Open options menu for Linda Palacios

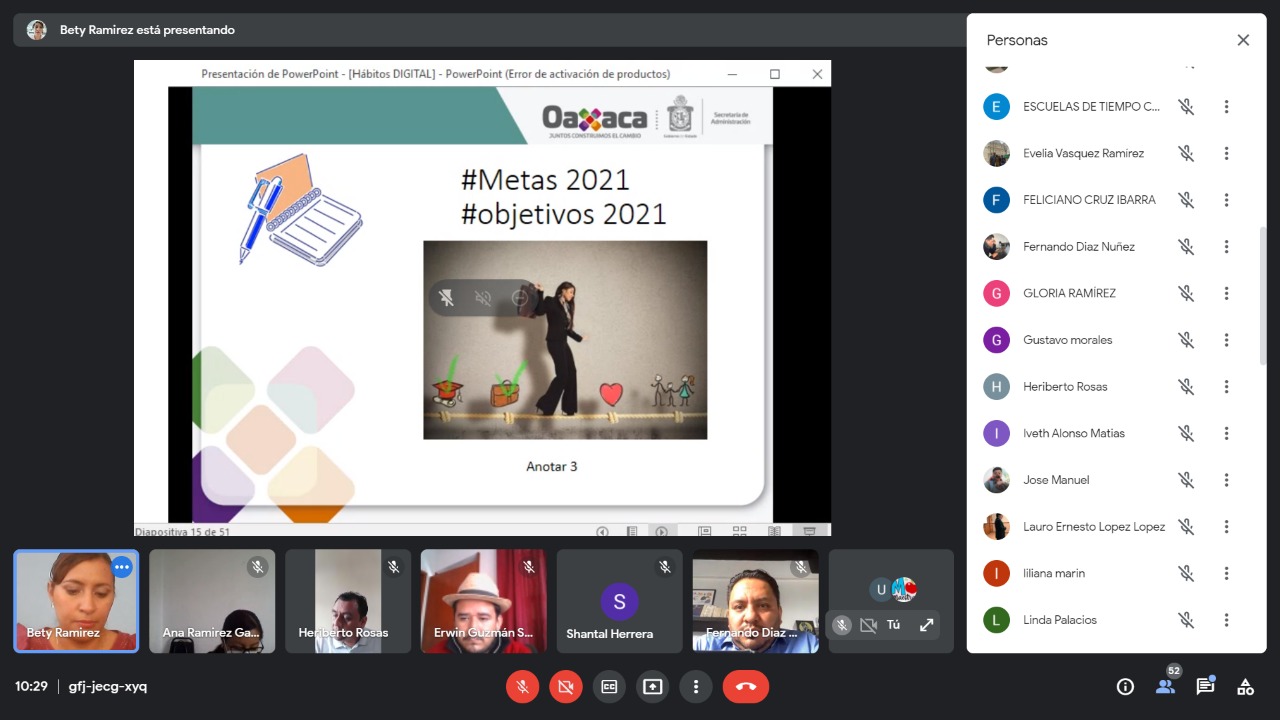[1226, 620]
